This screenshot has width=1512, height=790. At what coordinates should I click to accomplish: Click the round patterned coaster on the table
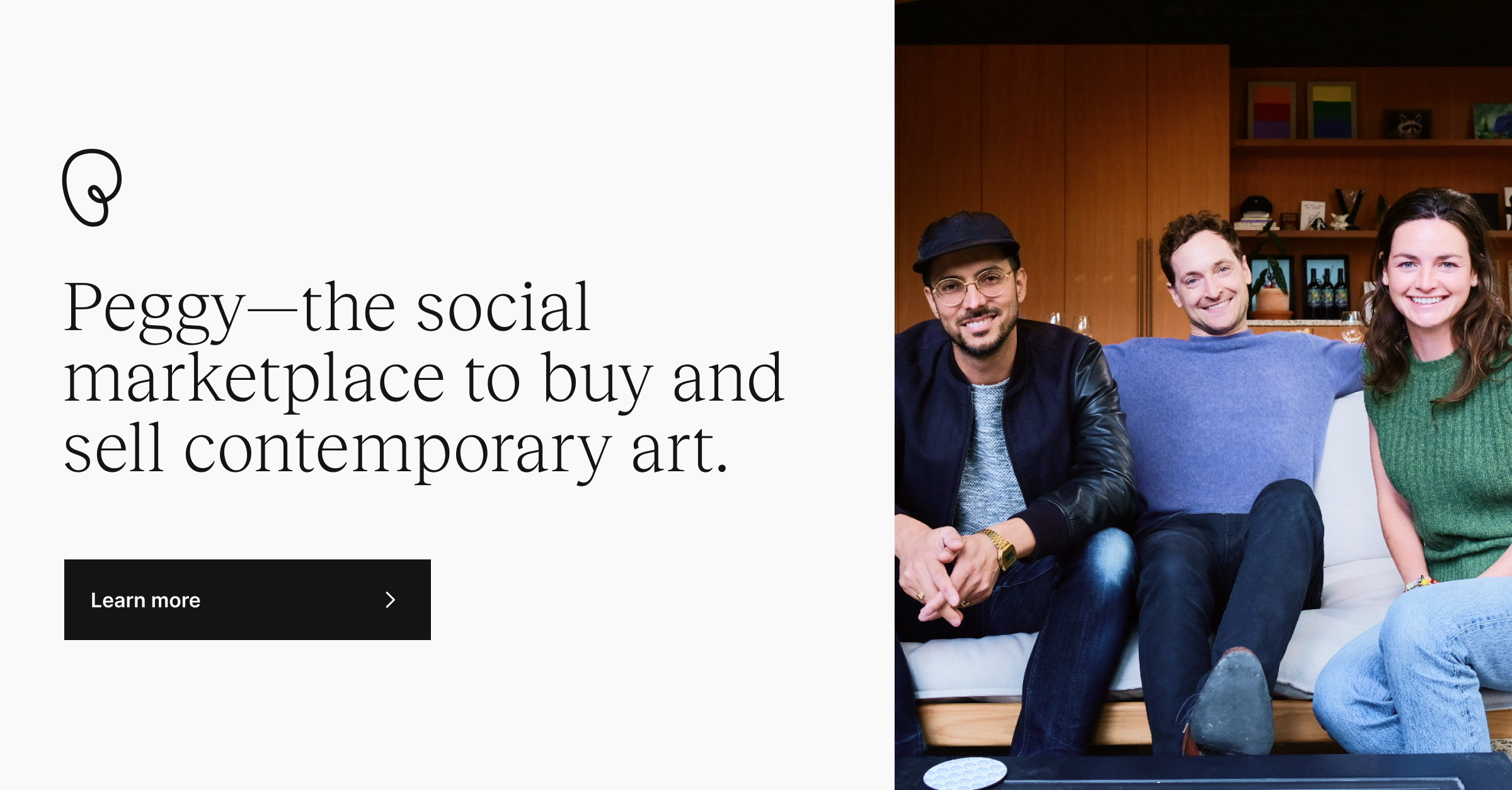click(x=965, y=774)
